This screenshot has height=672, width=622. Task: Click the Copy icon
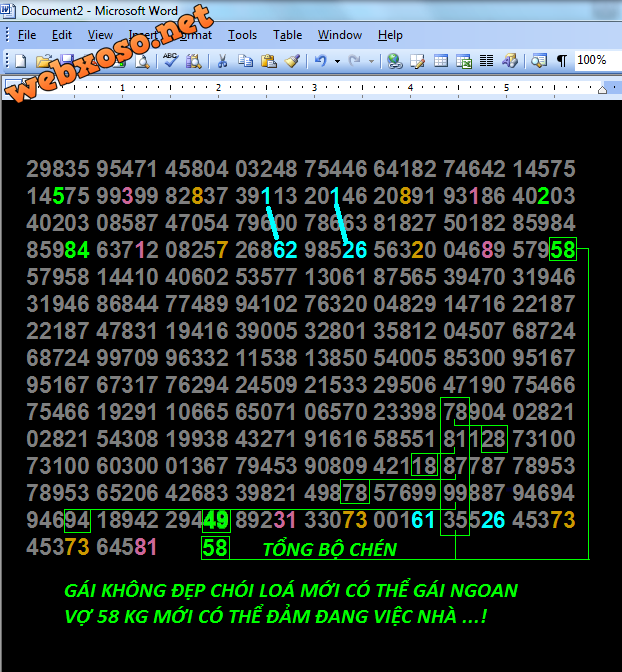pyautogui.click(x=246, y=61)
